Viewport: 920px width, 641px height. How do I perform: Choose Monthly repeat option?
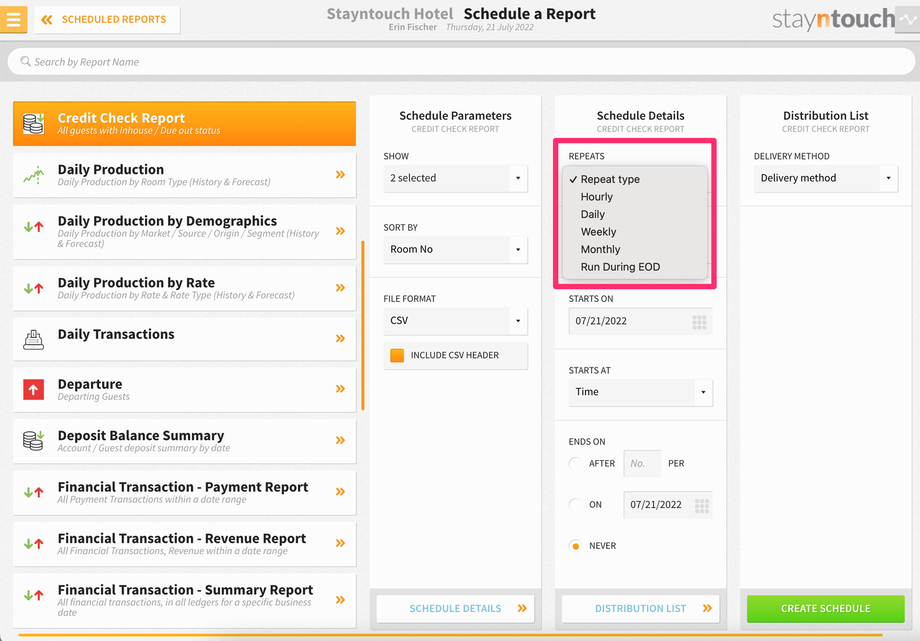click(x=634, y=249)
